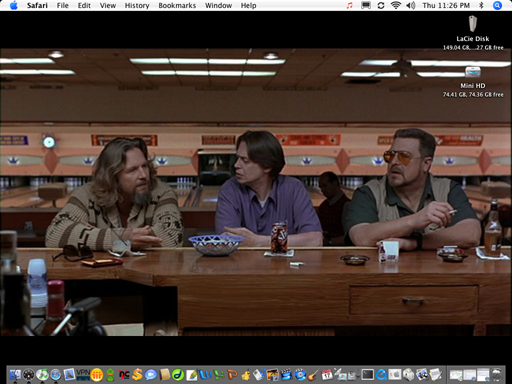Open QuickTime Player from the dock

[381, 375]
